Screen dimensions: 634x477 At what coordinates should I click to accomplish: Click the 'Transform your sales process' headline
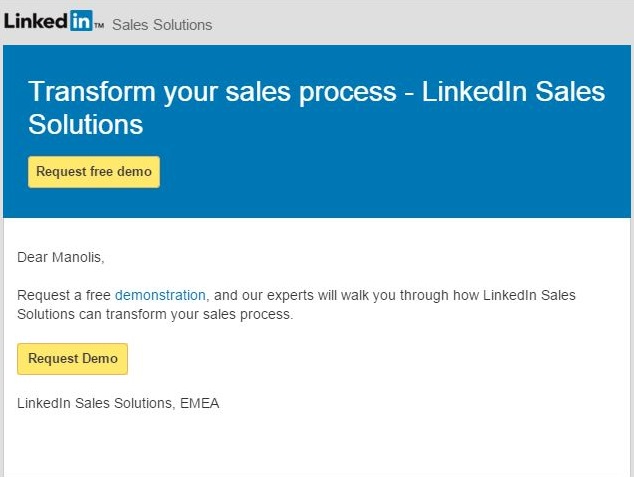[212, 92]
